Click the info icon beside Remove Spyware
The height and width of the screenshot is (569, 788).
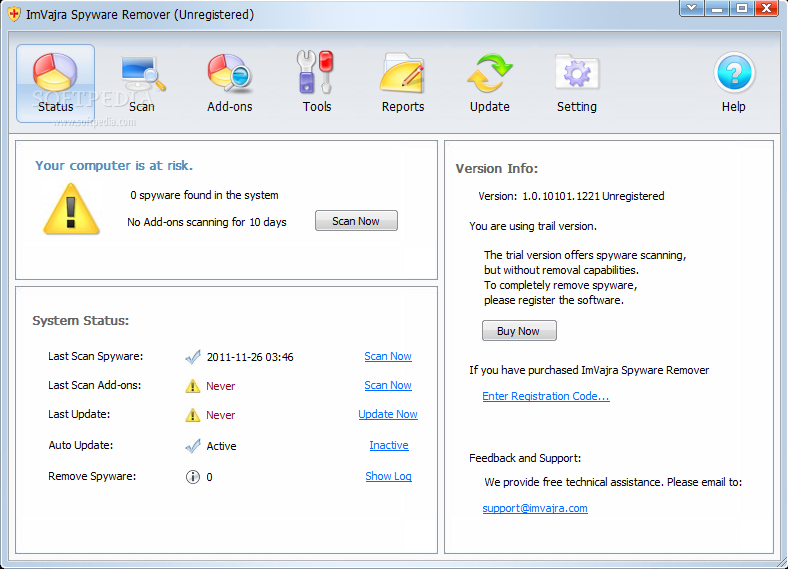(x=192, y=477)
